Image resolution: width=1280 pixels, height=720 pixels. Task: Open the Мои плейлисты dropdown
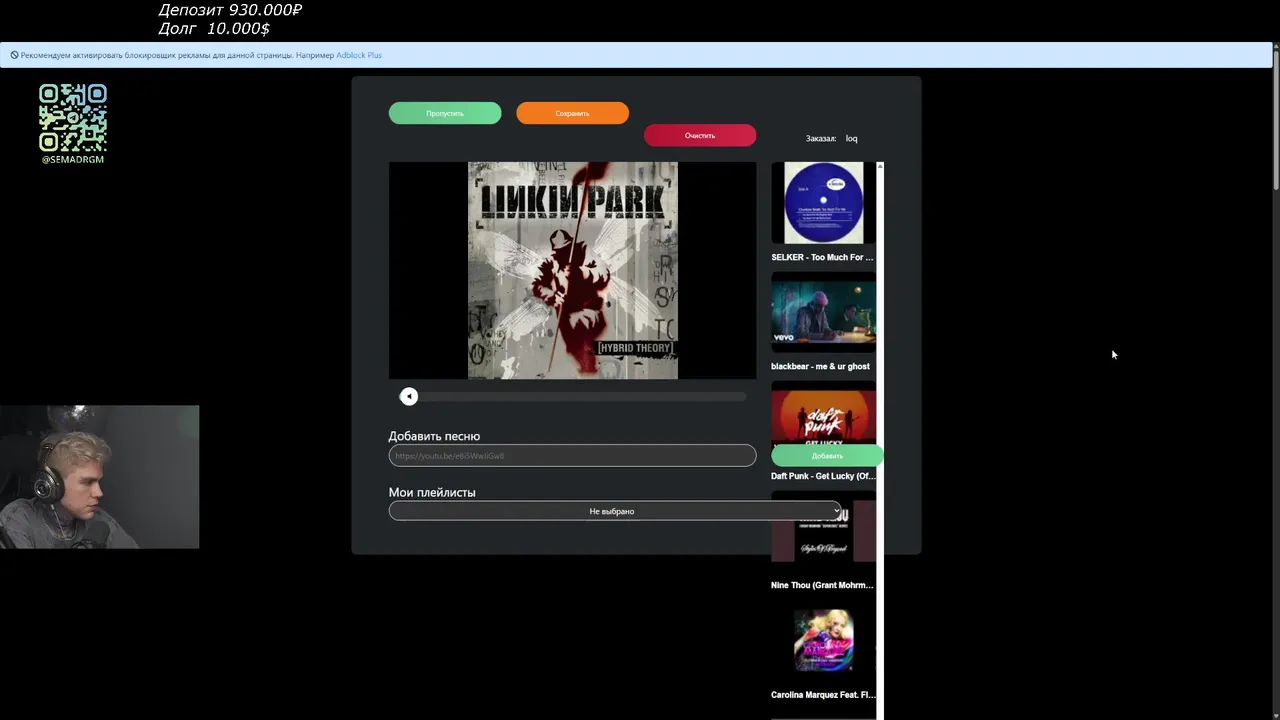(x=616, y=511)
